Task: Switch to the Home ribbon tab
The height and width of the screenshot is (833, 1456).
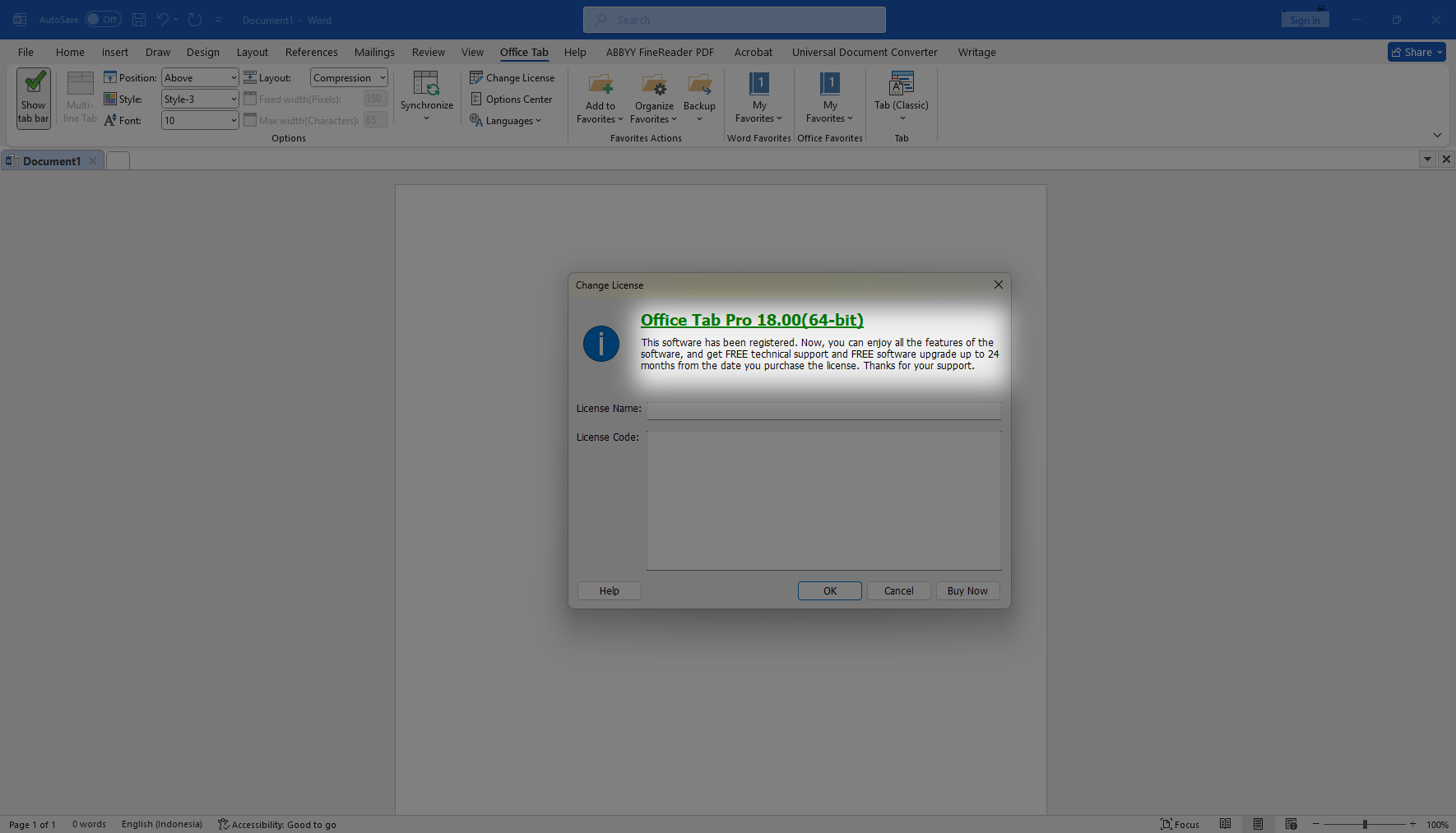Action: 70,52
